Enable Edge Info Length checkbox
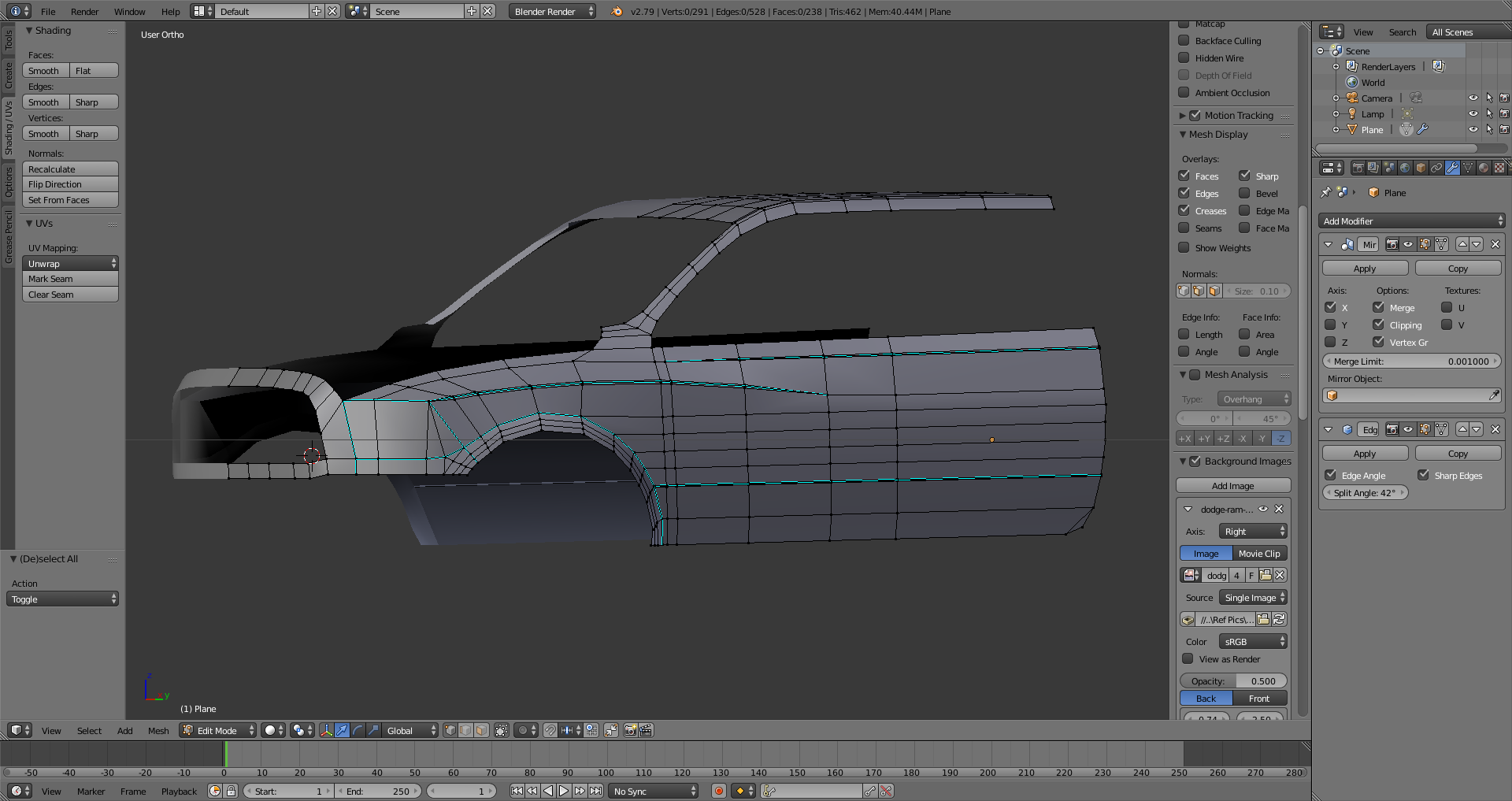1512x801 pixels. 1184,334
